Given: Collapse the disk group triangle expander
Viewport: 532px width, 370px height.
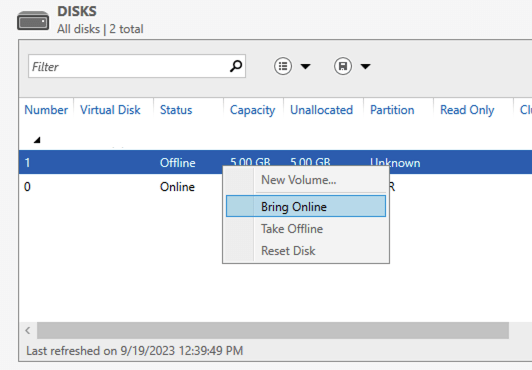Looking at the screenshot, I should pyautogui.click(x=37, y=139).
